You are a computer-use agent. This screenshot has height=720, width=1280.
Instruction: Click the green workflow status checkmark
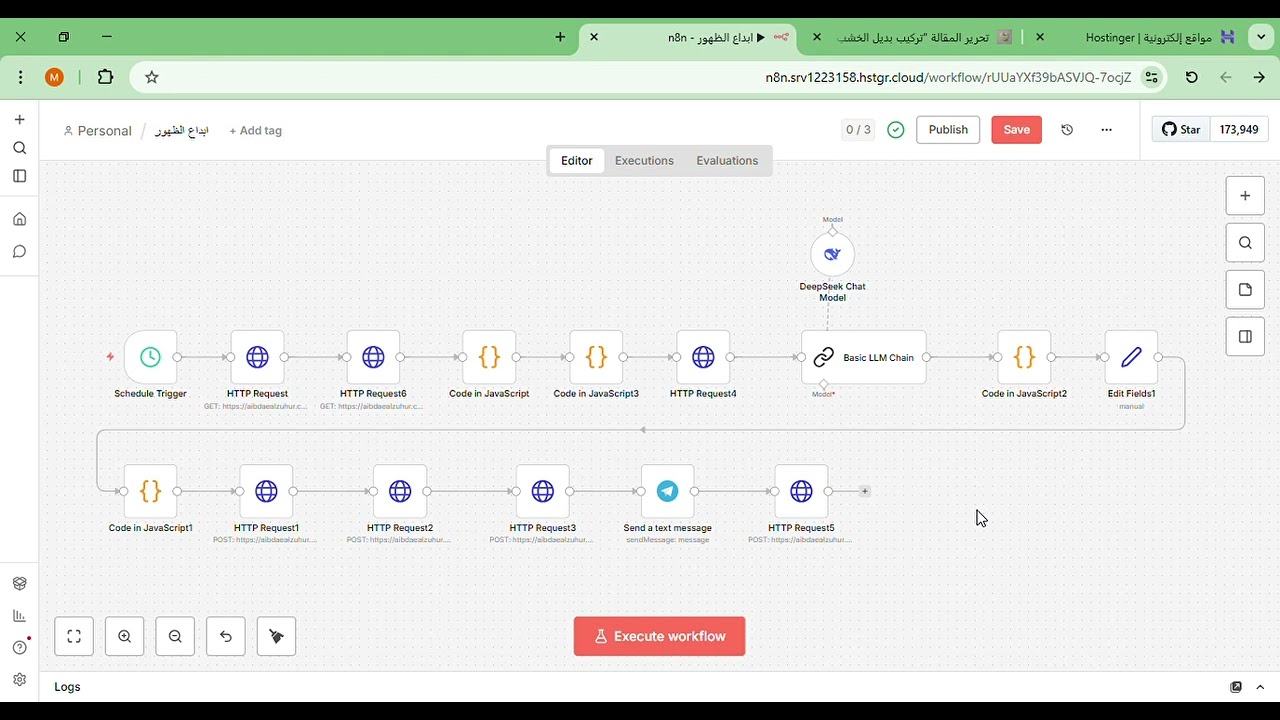[896, 130]
